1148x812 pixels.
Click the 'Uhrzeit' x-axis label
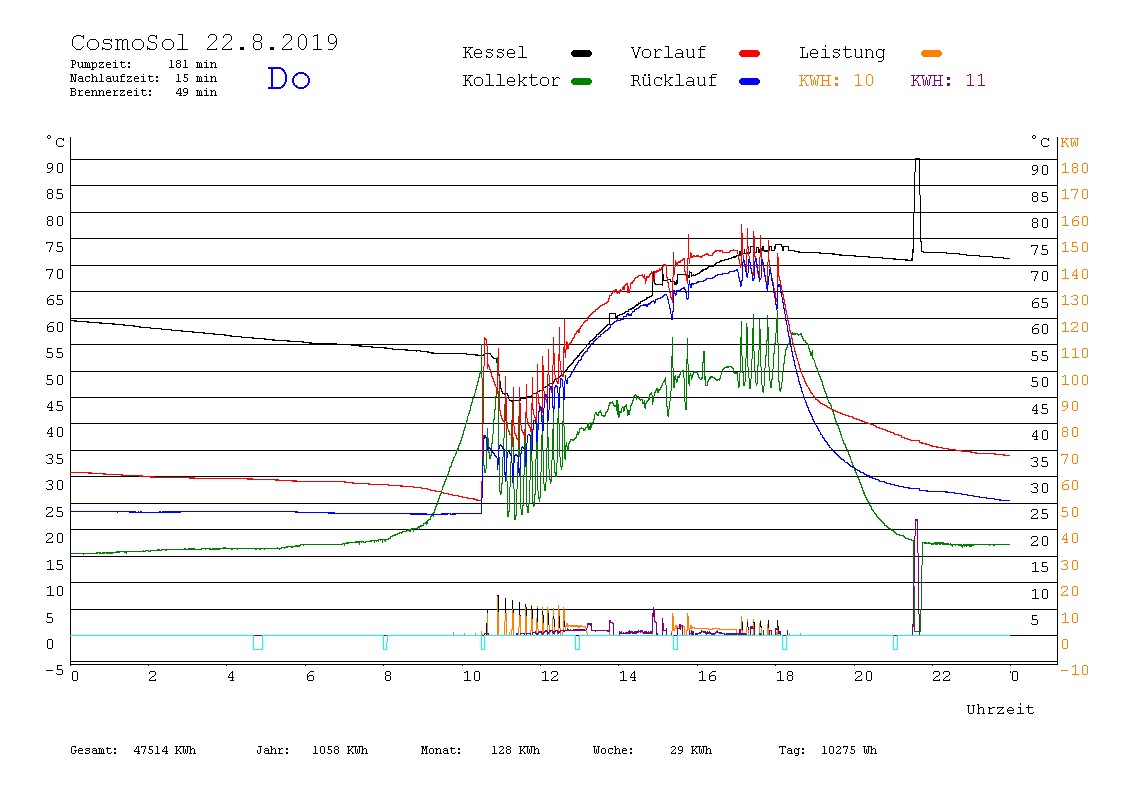tap(1000, 709)
